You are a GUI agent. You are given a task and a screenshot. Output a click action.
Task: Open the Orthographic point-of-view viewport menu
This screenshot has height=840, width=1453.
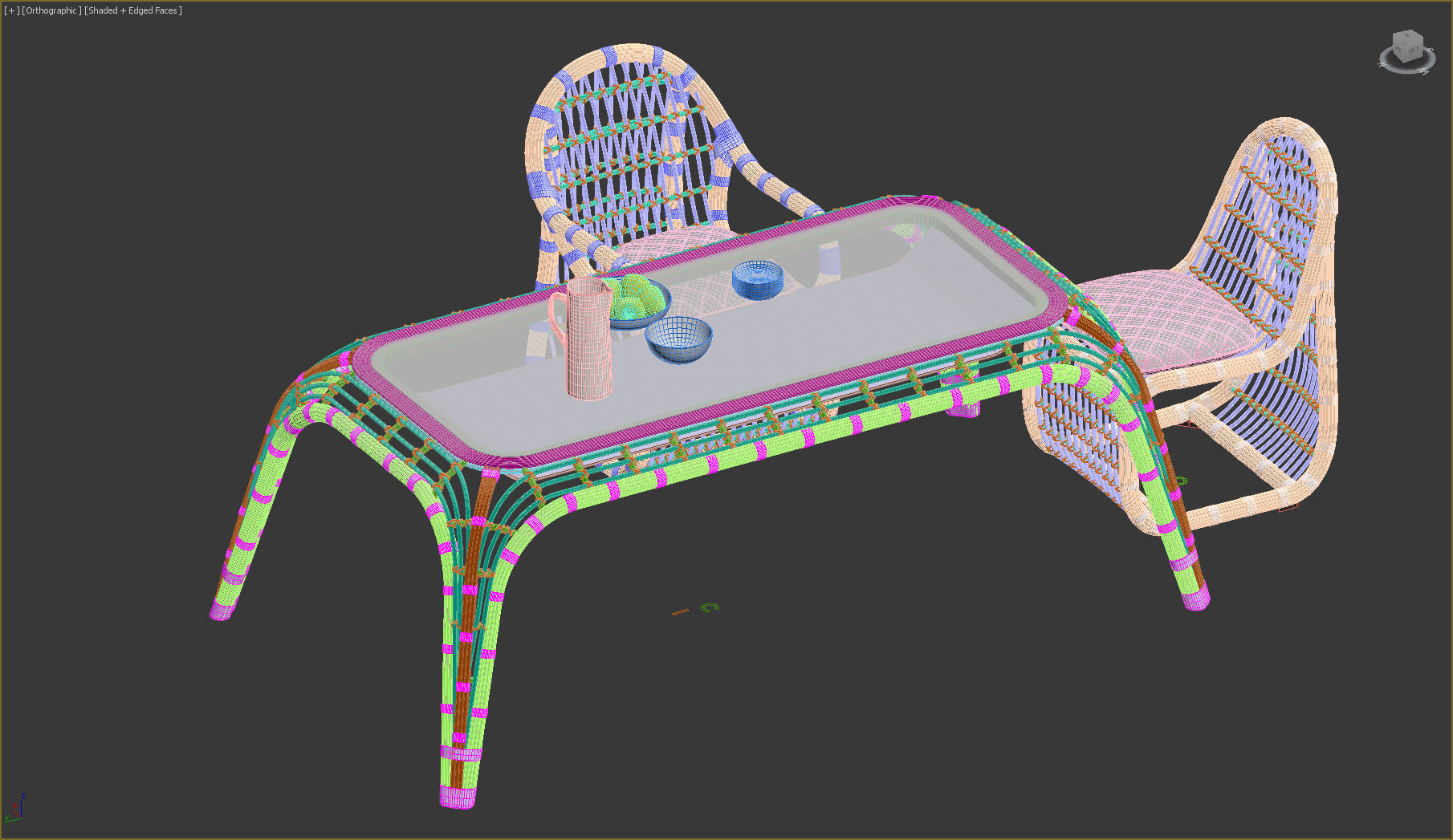coord(51,10)
